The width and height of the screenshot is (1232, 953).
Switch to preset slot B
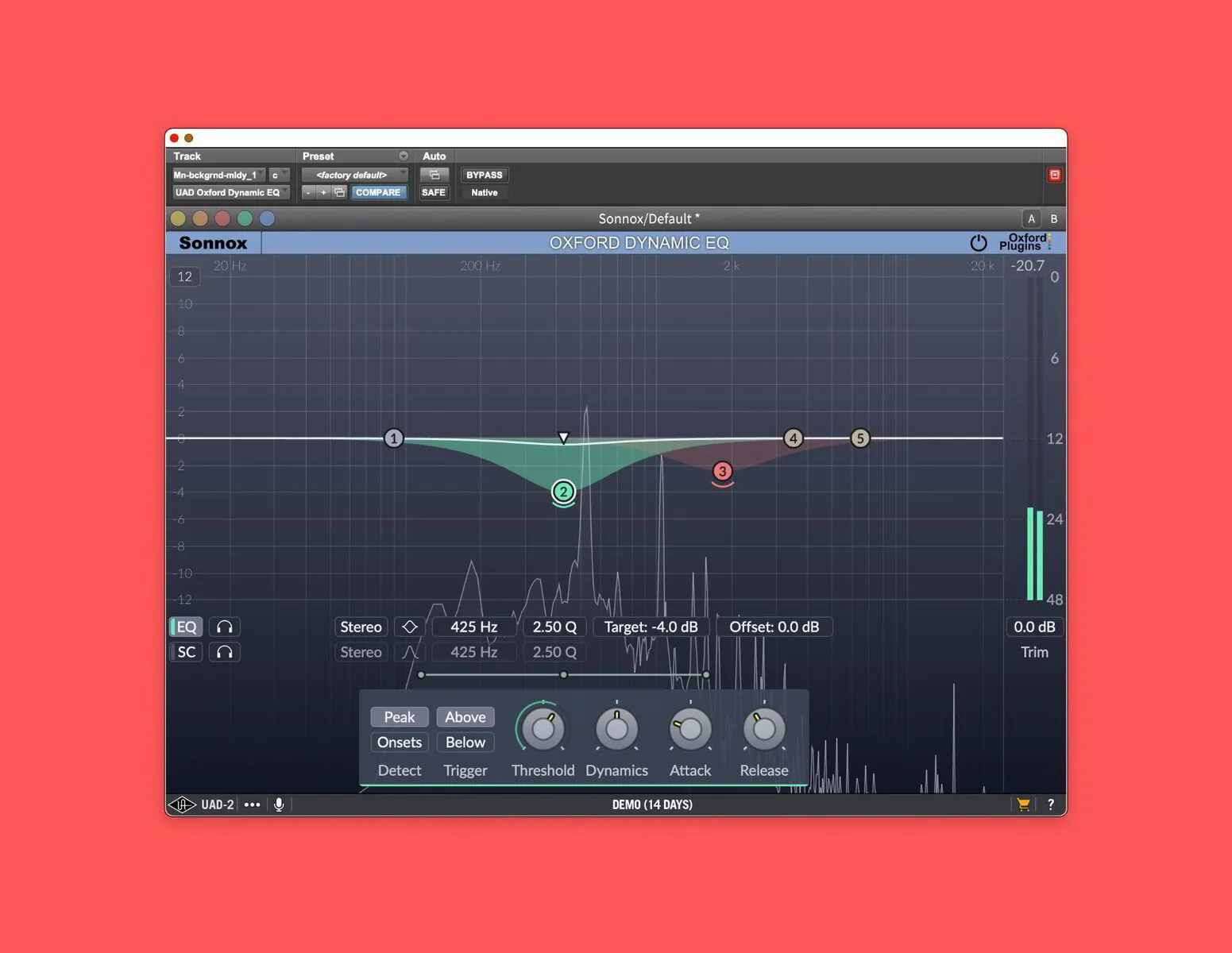[1053, 218]
